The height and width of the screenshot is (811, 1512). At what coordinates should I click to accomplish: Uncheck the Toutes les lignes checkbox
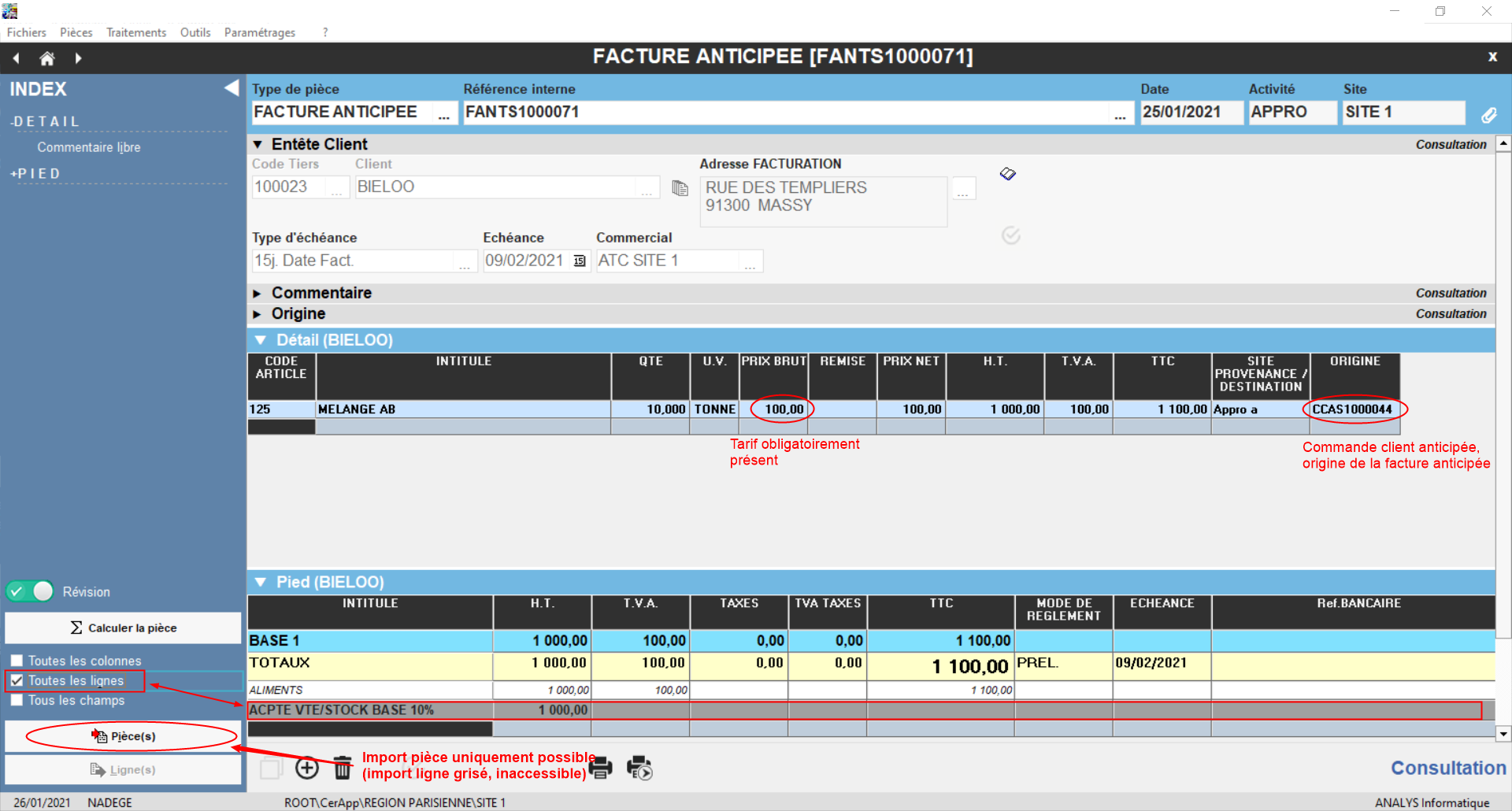[x=17, y=680]
